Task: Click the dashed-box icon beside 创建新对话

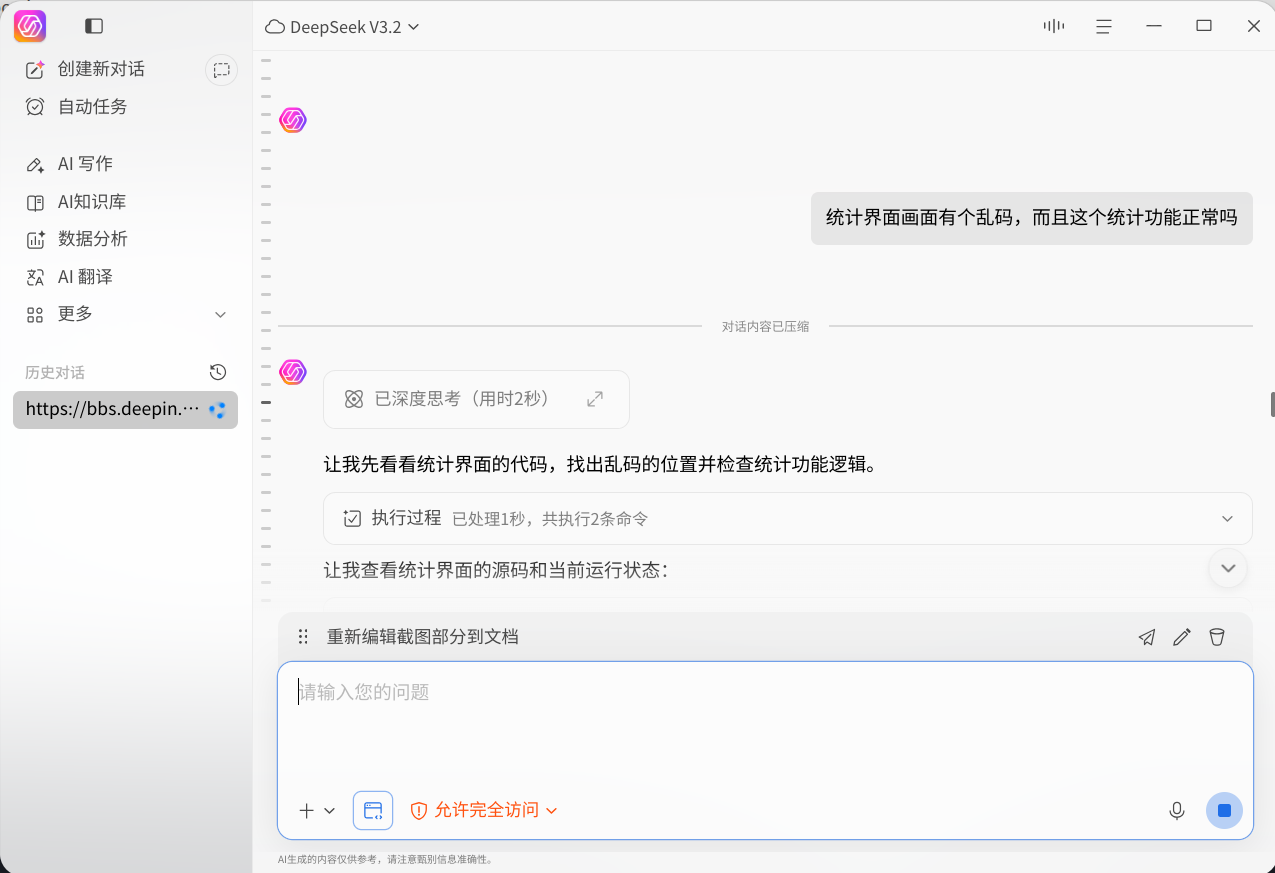Action: (221, 69)
